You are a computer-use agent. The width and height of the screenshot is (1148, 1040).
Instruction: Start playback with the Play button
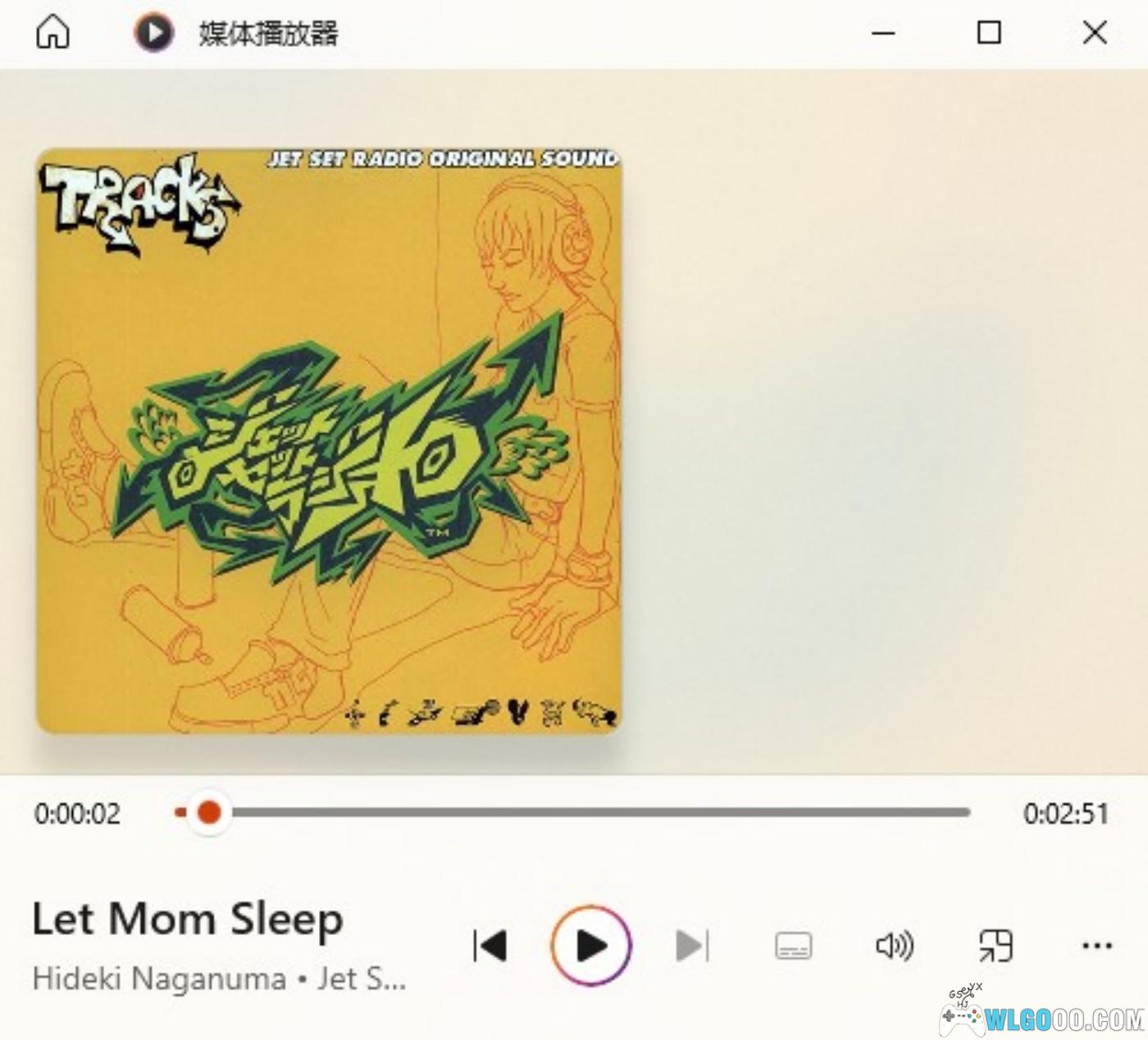click(x=591, y=946)
